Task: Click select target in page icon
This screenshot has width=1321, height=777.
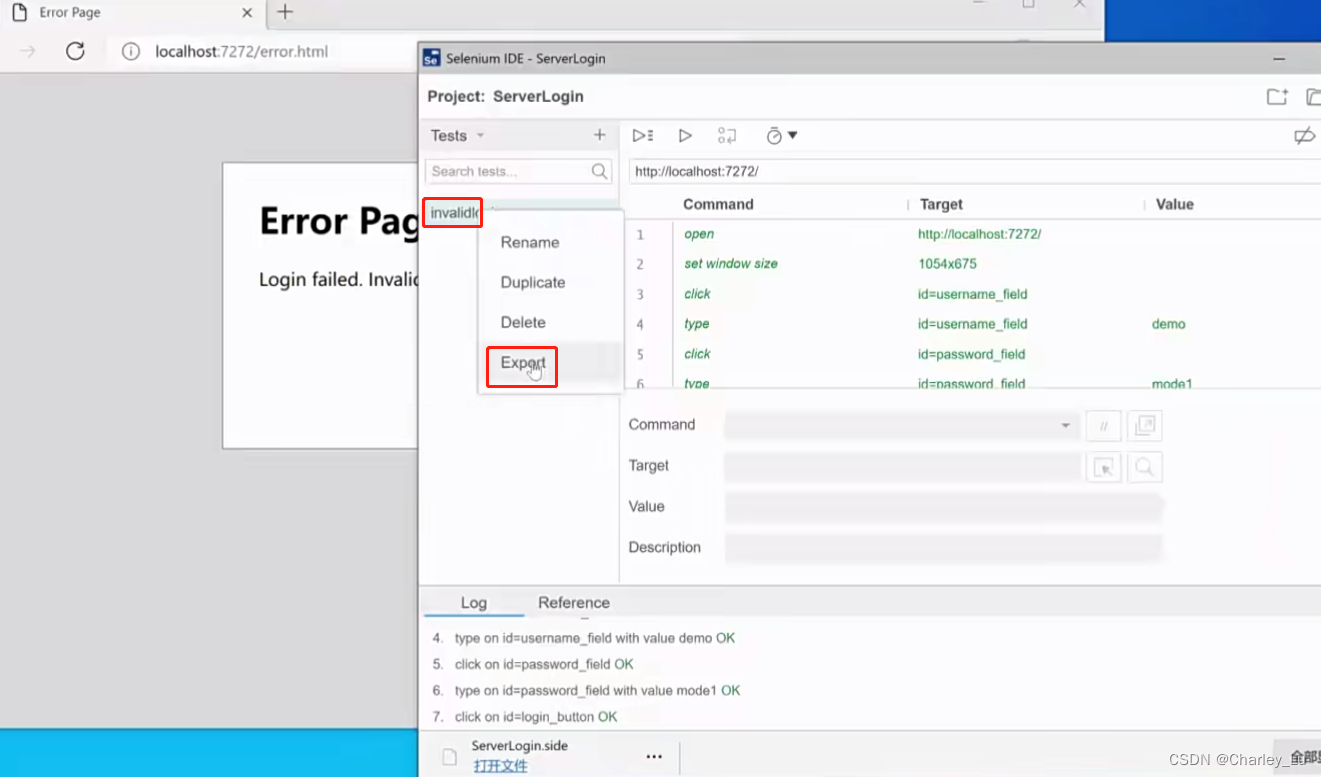Action: [x=1104, y=467]
